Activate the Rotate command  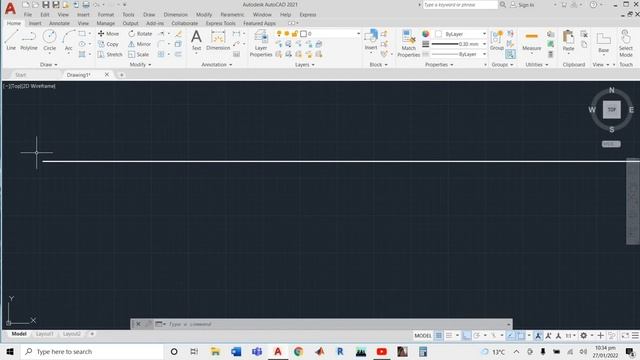pos(140,33)
